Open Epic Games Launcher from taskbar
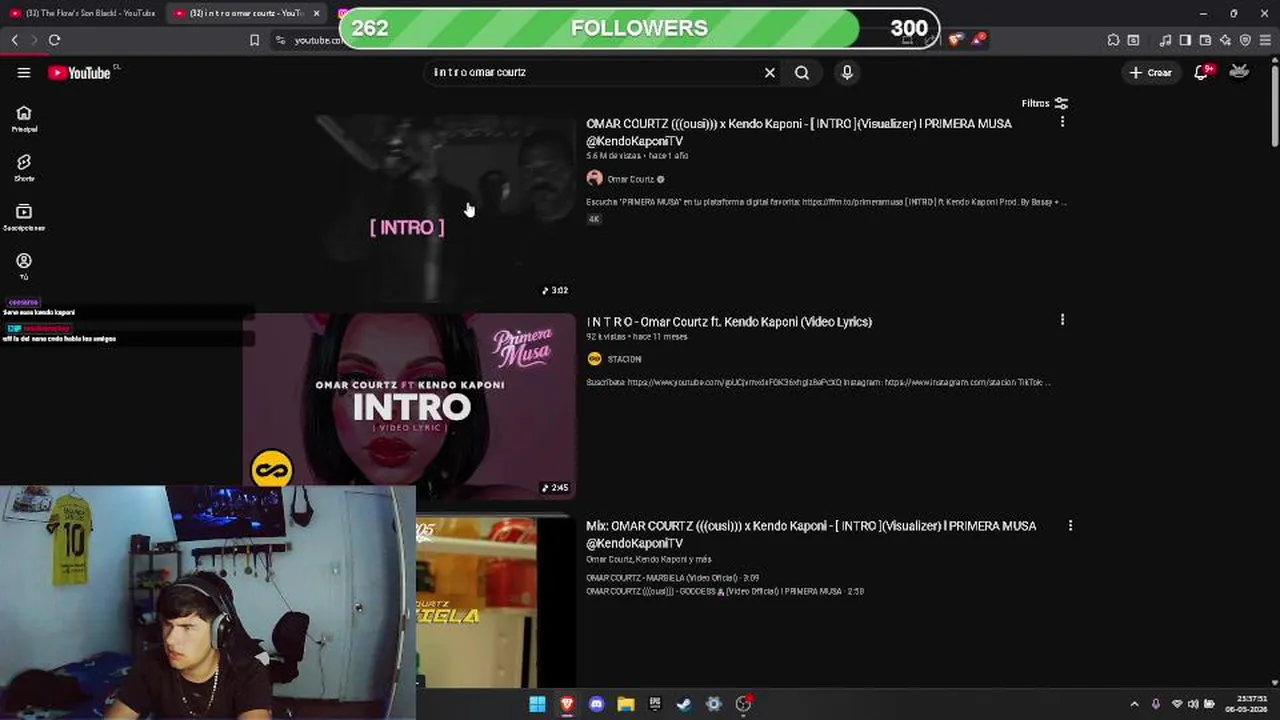This screenshot has height=720, width=1280. [x=655, y=704]
